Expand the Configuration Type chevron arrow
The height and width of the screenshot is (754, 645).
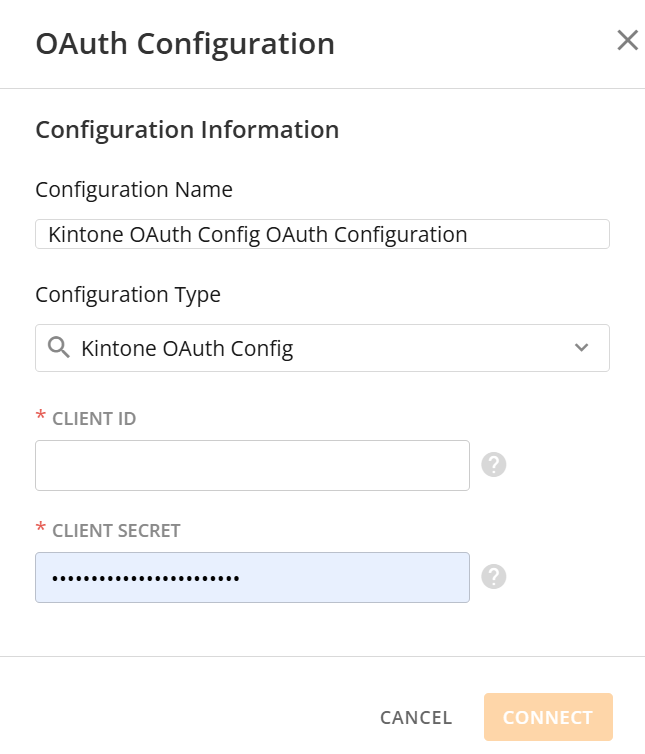(582, 348)
